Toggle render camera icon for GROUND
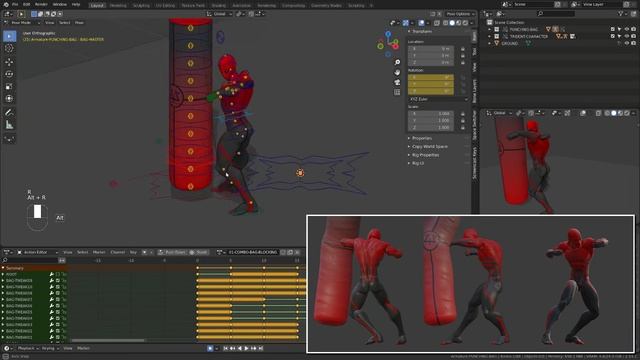 point(633,43)
